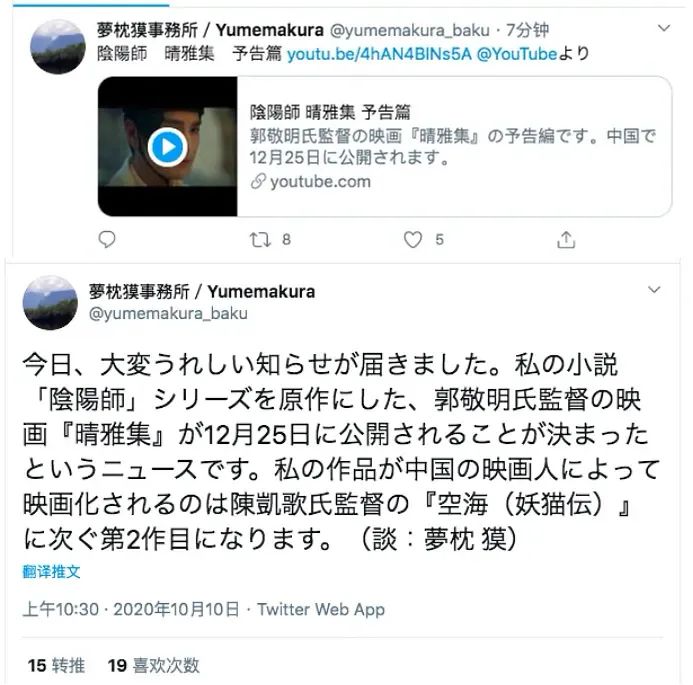Image resolution: width=693 pixels, height=685 pixels.
Task: Open the 19 喜欢次数 likes list
Action: [x=153, y=665]
